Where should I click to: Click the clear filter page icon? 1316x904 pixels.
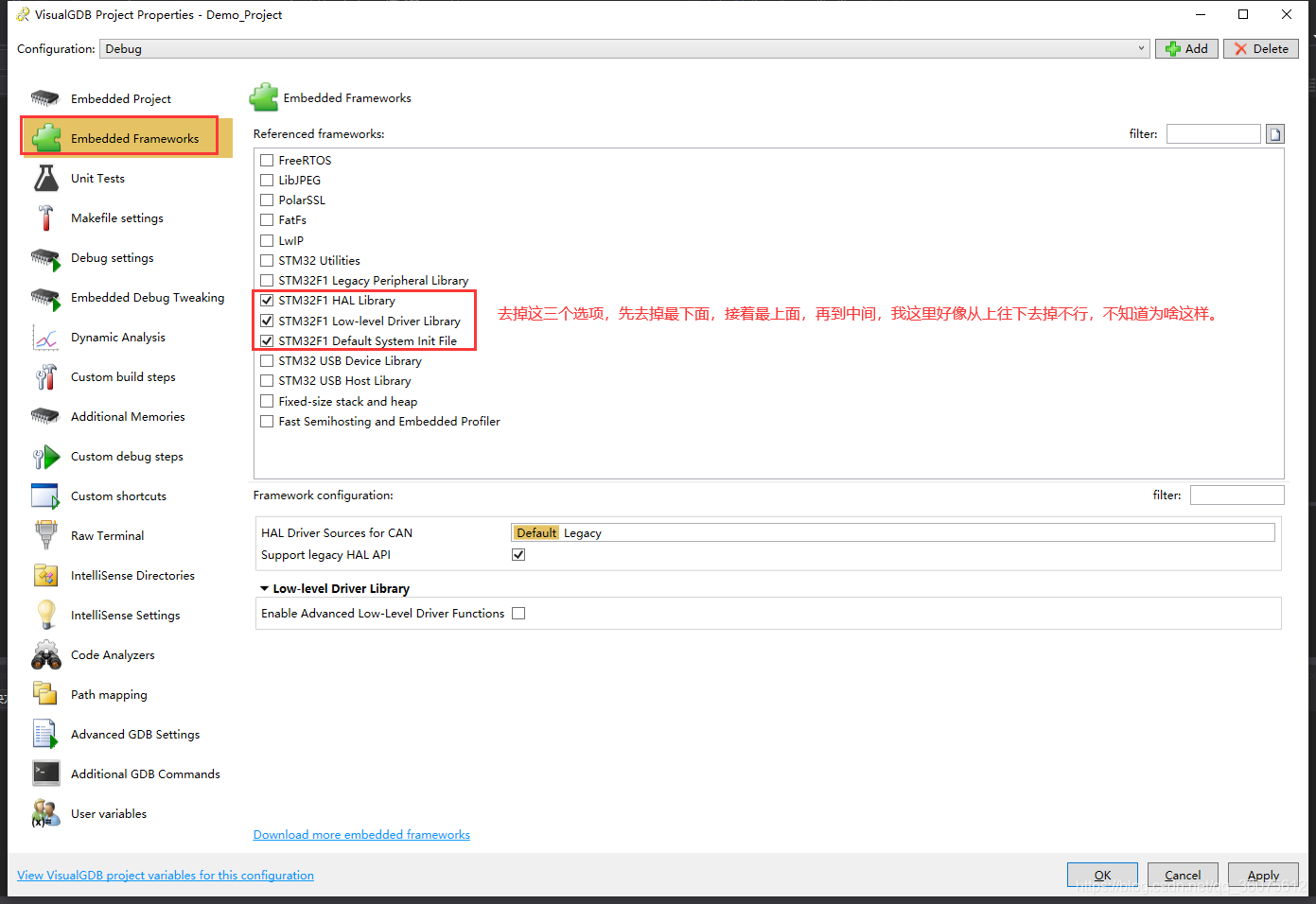click(x=1275, y=134)
